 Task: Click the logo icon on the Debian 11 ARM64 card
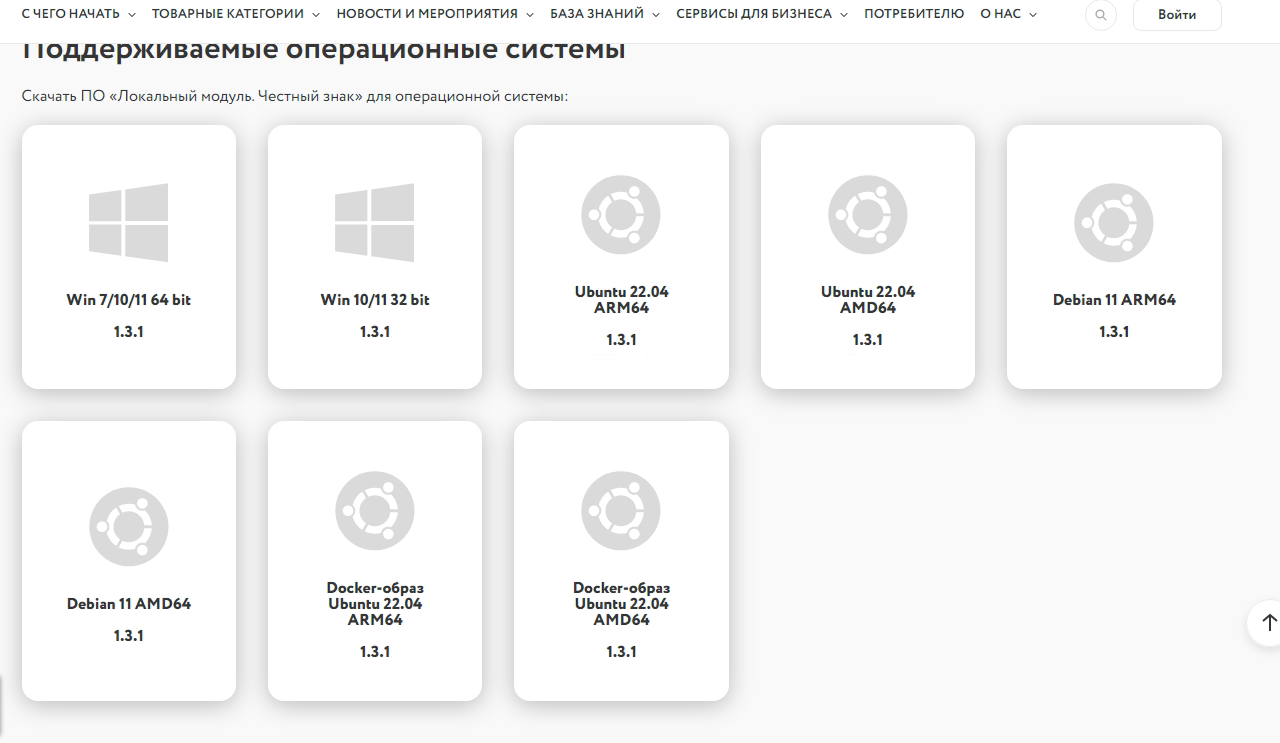point(1114,222)
